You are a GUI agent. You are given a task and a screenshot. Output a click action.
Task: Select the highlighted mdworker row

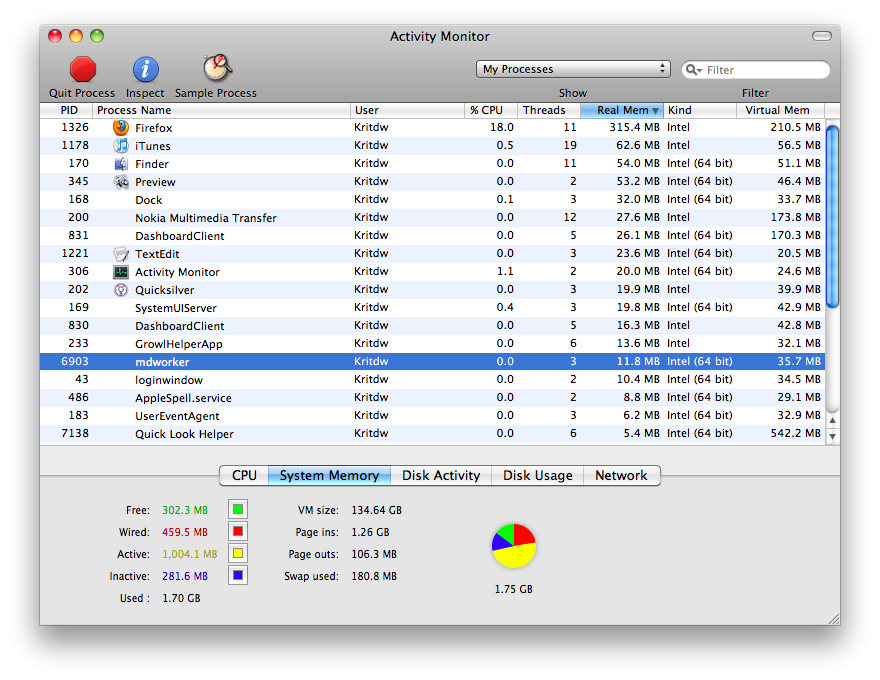coord(432,361)
